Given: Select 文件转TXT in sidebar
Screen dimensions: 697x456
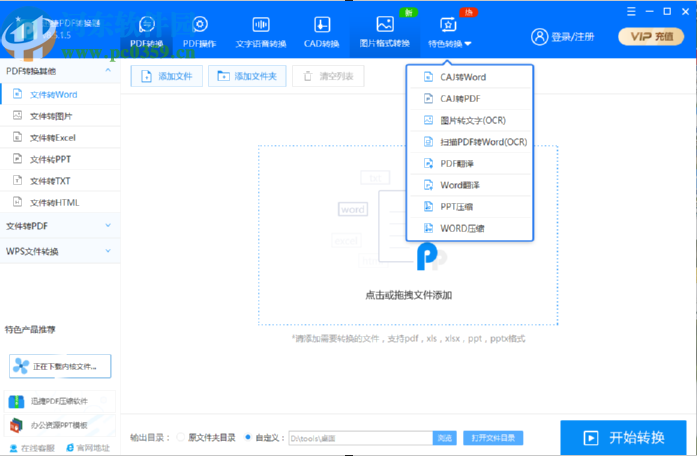Looking at the screenshot, I should (x=60, y=180).
